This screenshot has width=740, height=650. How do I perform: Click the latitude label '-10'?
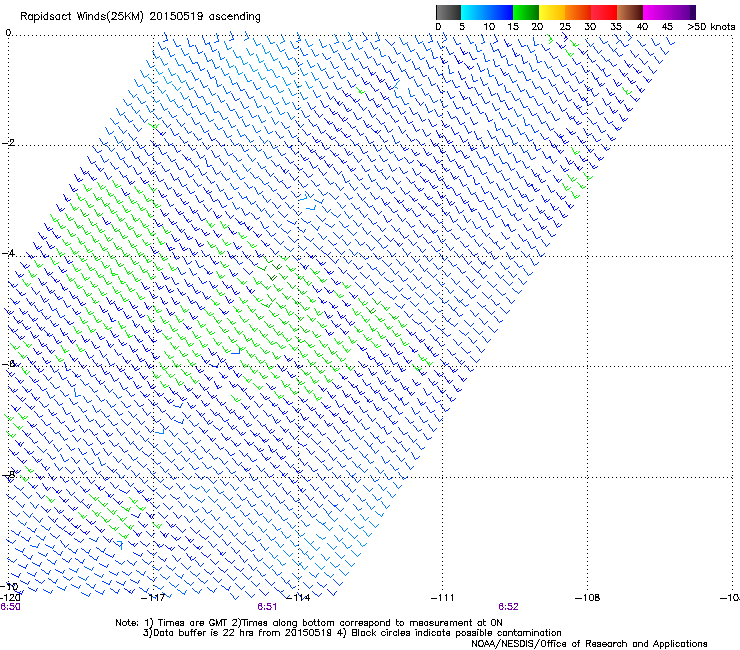pyautogui.click(x=9, y=587)
